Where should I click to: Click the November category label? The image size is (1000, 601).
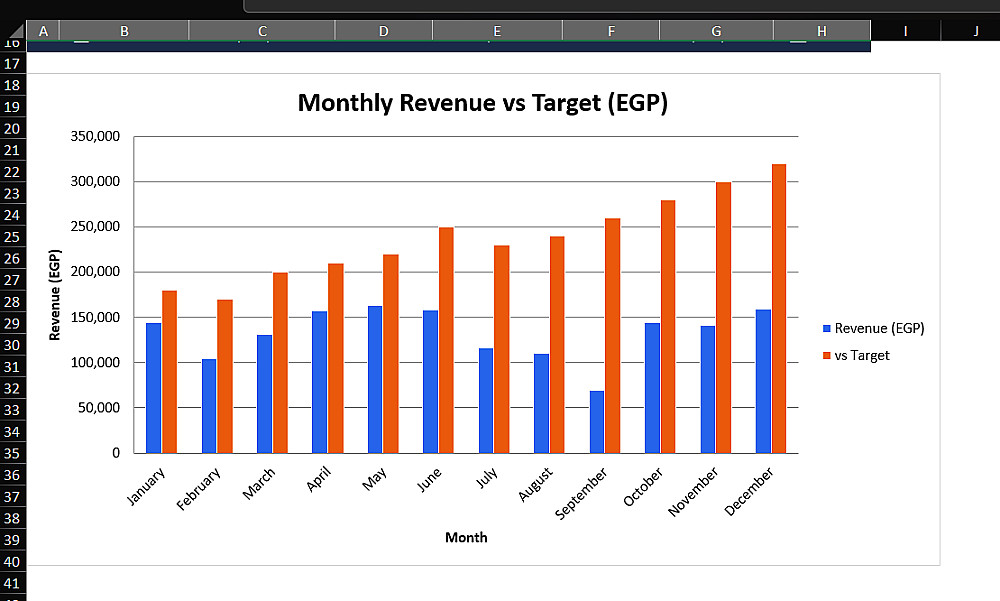click(693, 491)
